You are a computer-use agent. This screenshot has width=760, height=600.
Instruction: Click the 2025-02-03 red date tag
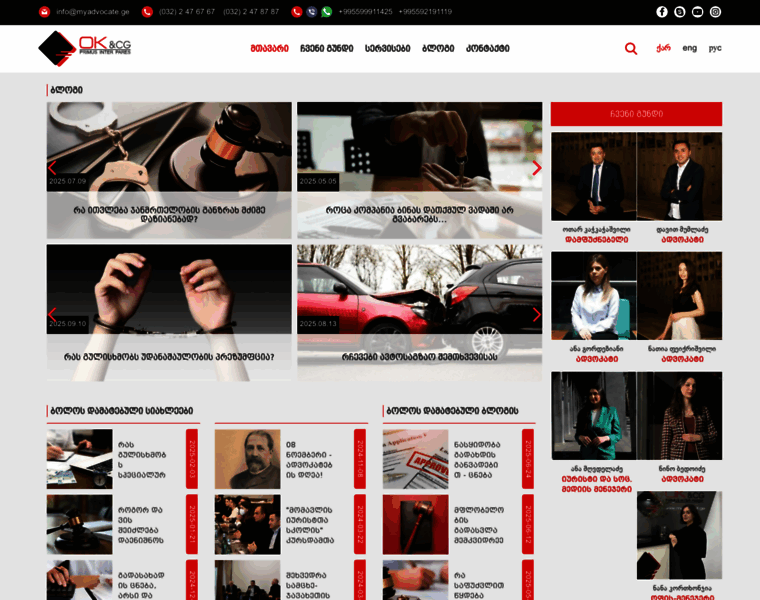192,459
